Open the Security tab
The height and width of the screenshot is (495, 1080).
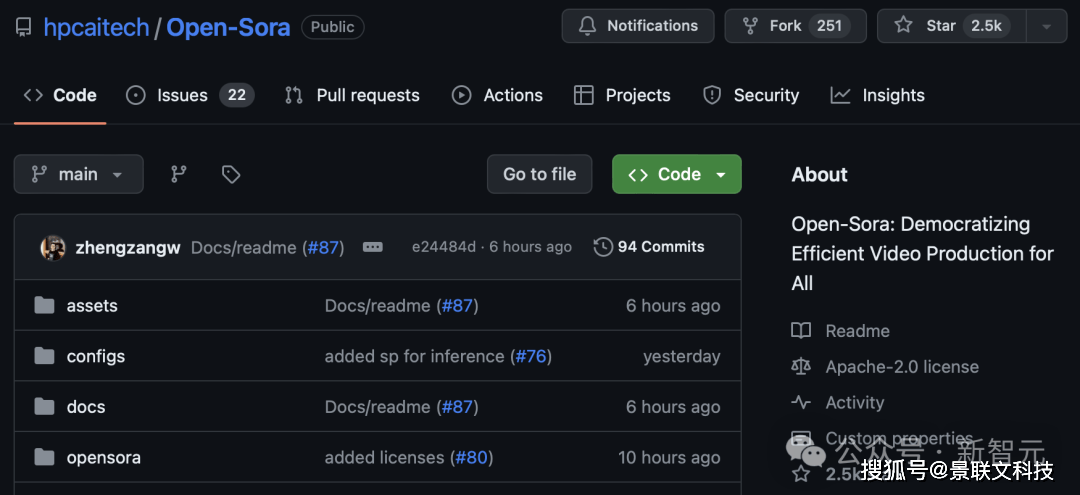pos(750,95)
